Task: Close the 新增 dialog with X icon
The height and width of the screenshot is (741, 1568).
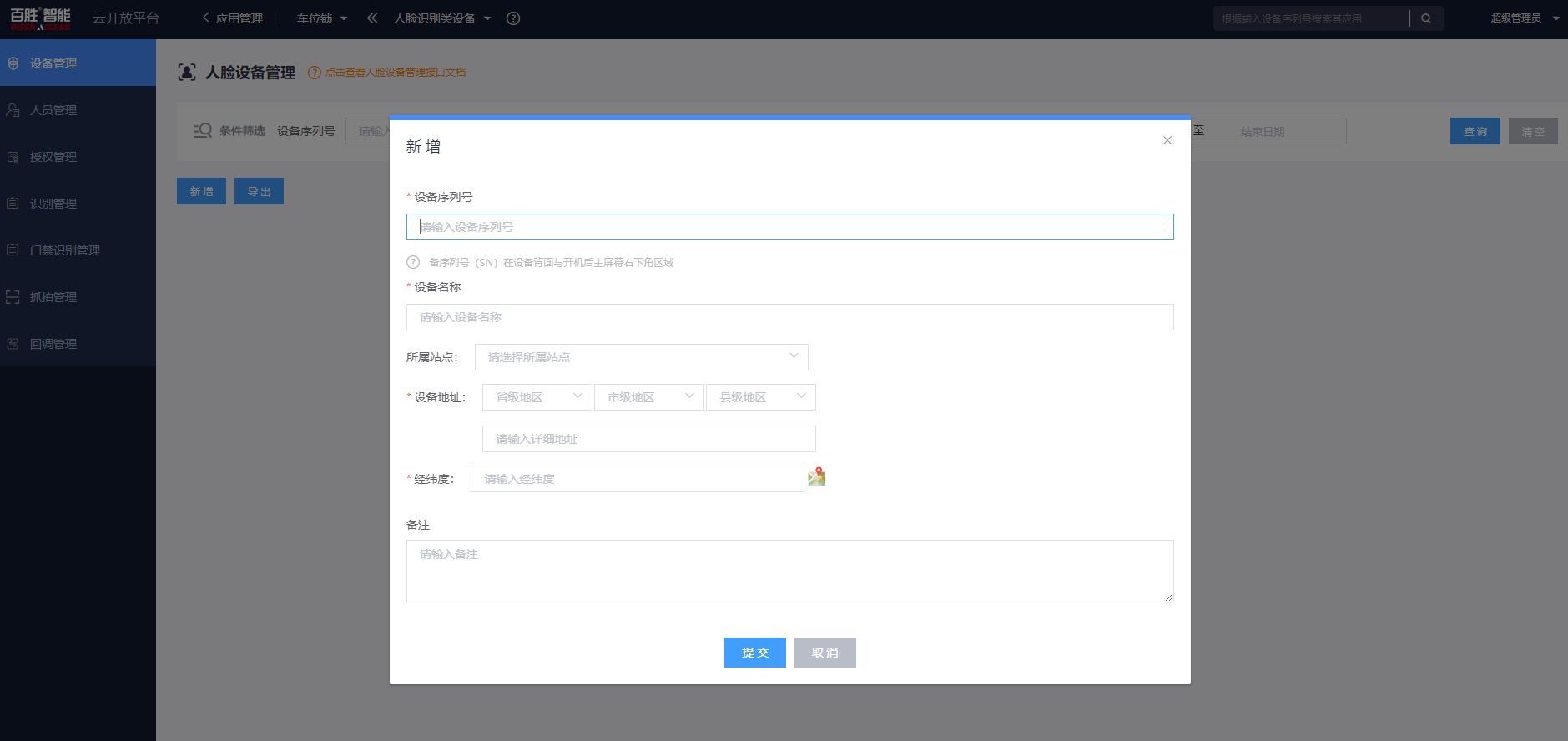Action: pyautogui.click(x=1167, y=140)
